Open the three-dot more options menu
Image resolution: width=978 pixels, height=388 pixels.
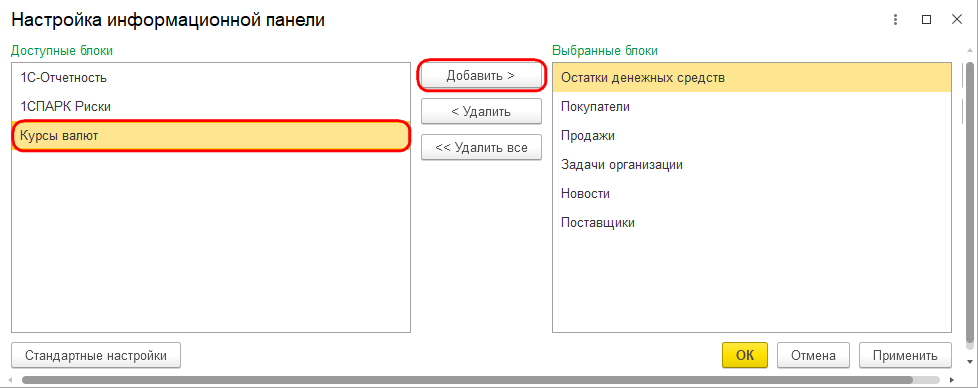896,20
